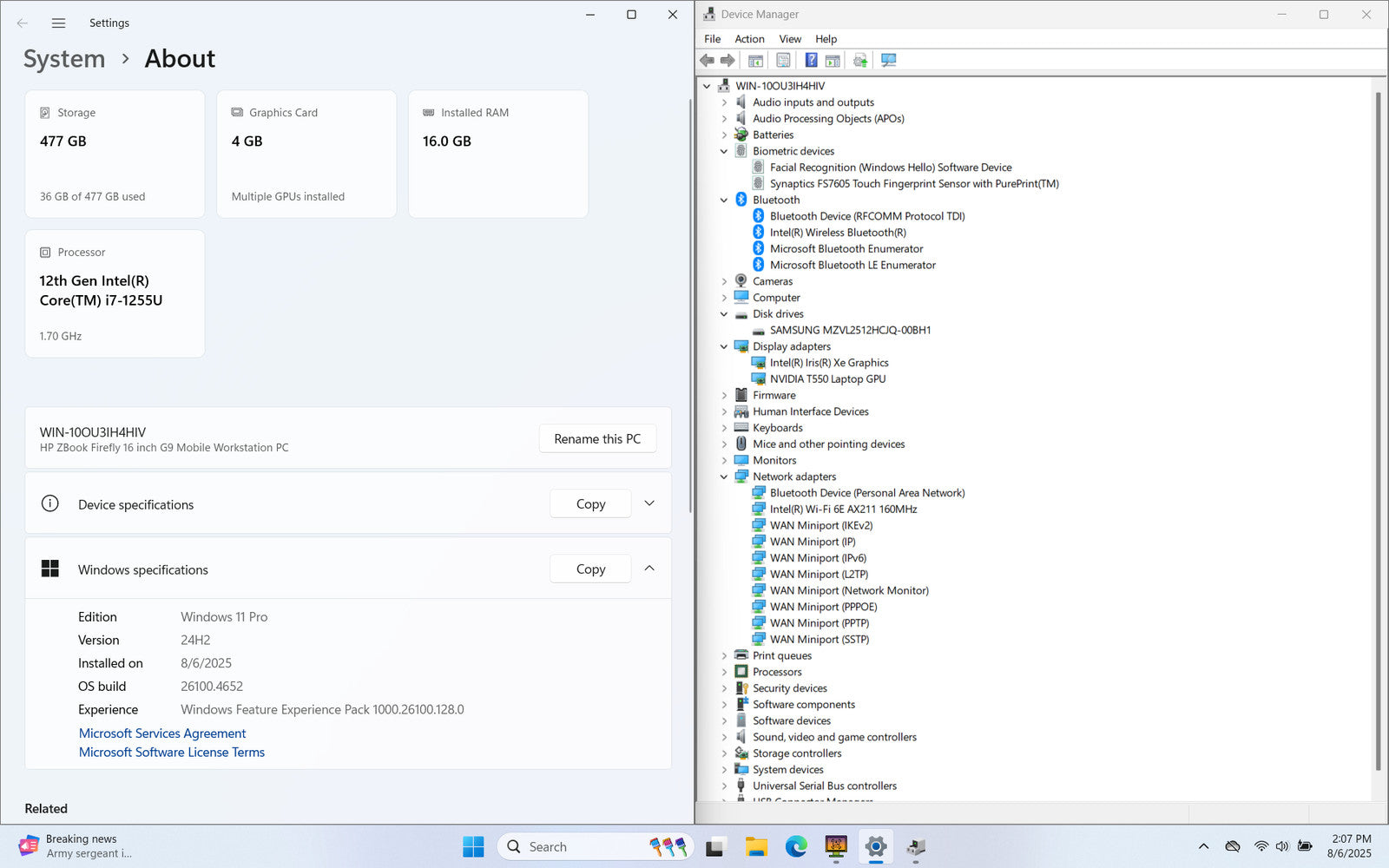The image size is (1389, 868).
Task: Open Microsoft Edge from the taskbar
Action: (x=796, y=846)
